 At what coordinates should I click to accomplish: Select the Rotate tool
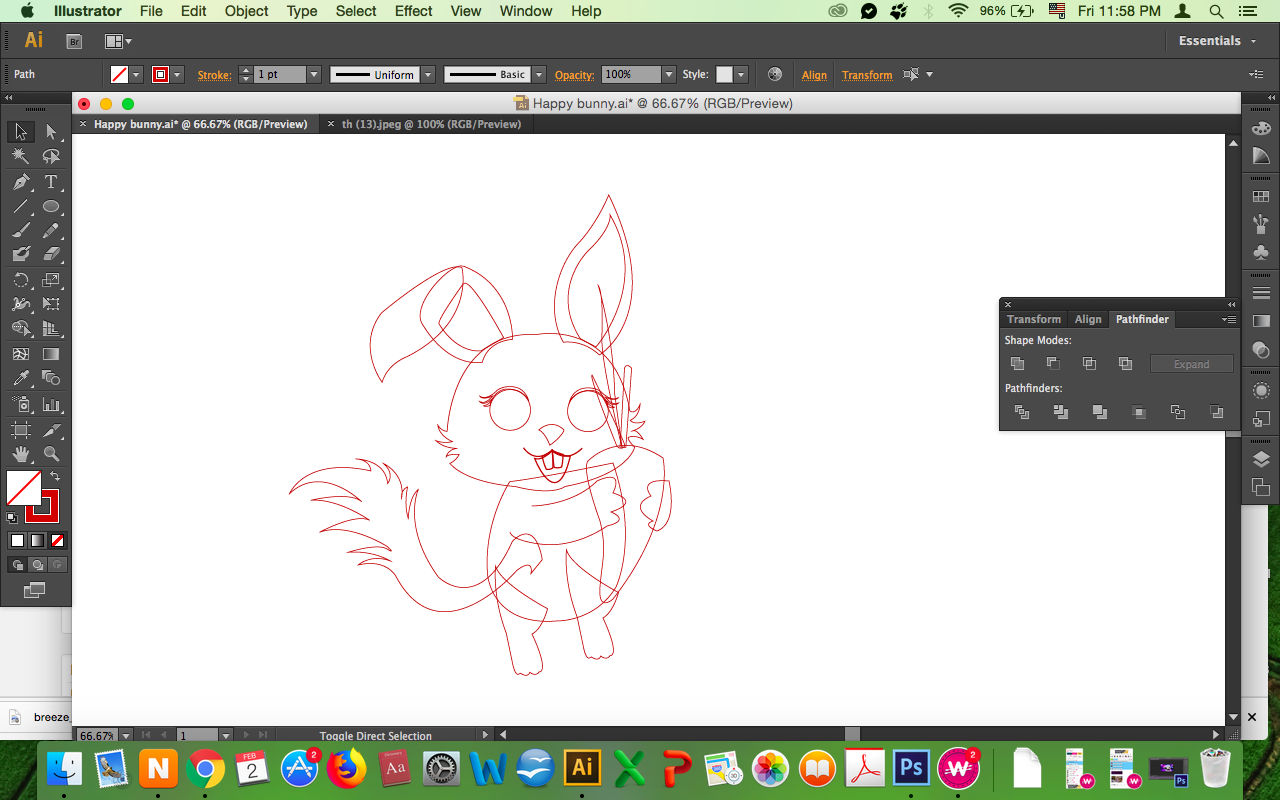tap(20, 280)
